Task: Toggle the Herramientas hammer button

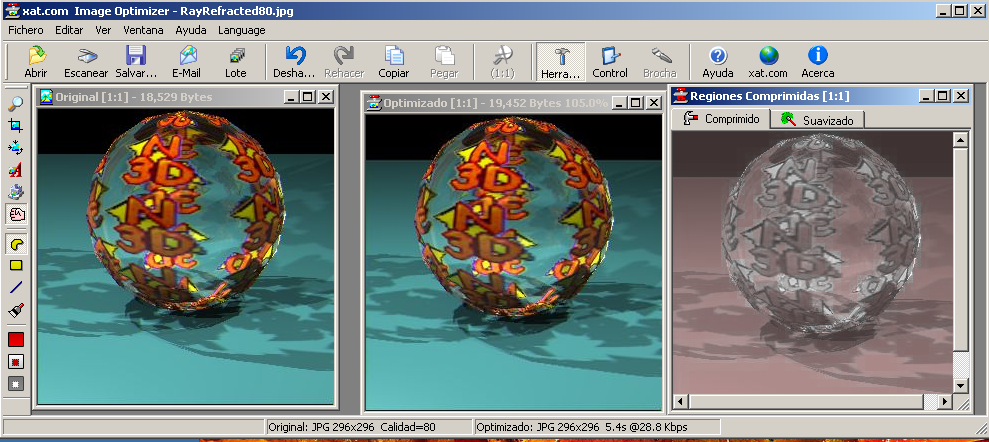Action: point(561,62)
